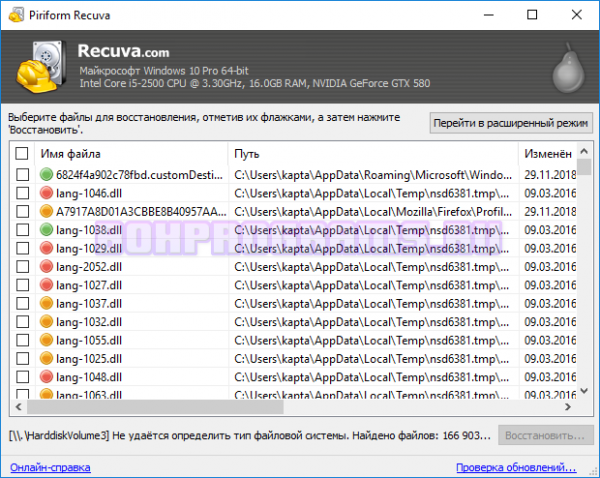
Task: Click green status dot of 6824f4a902c78fbd file
Action: (x=46, y=175)
